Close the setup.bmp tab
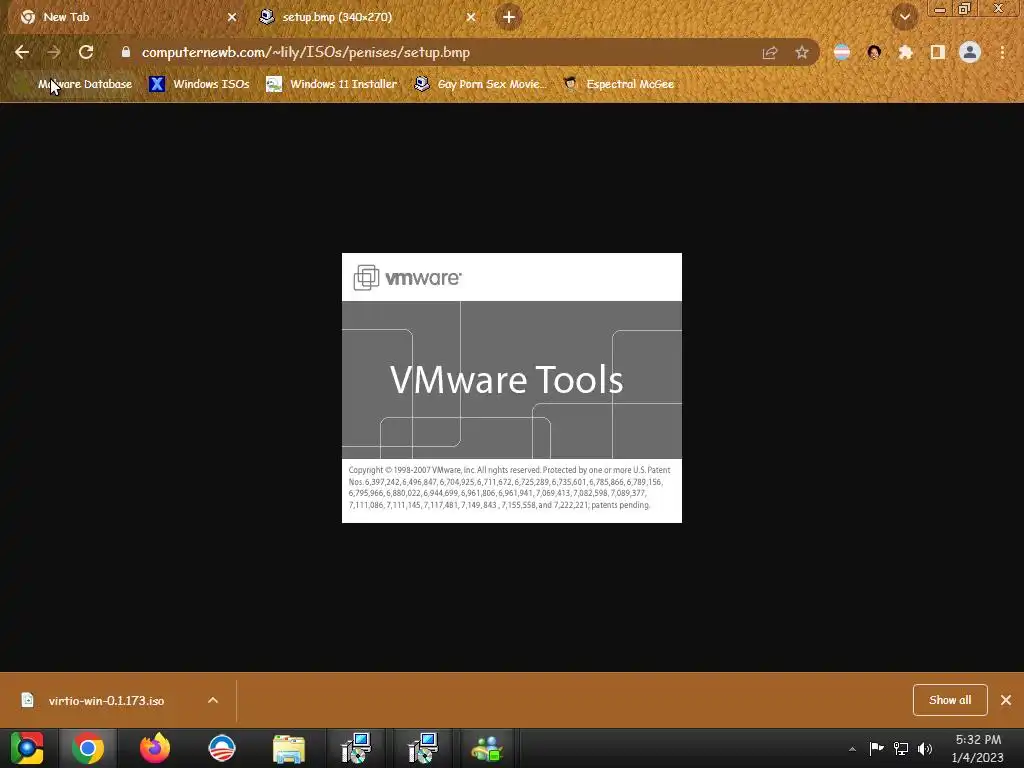1024x768 pixels. pyautogui.click(x=471, y=17)
